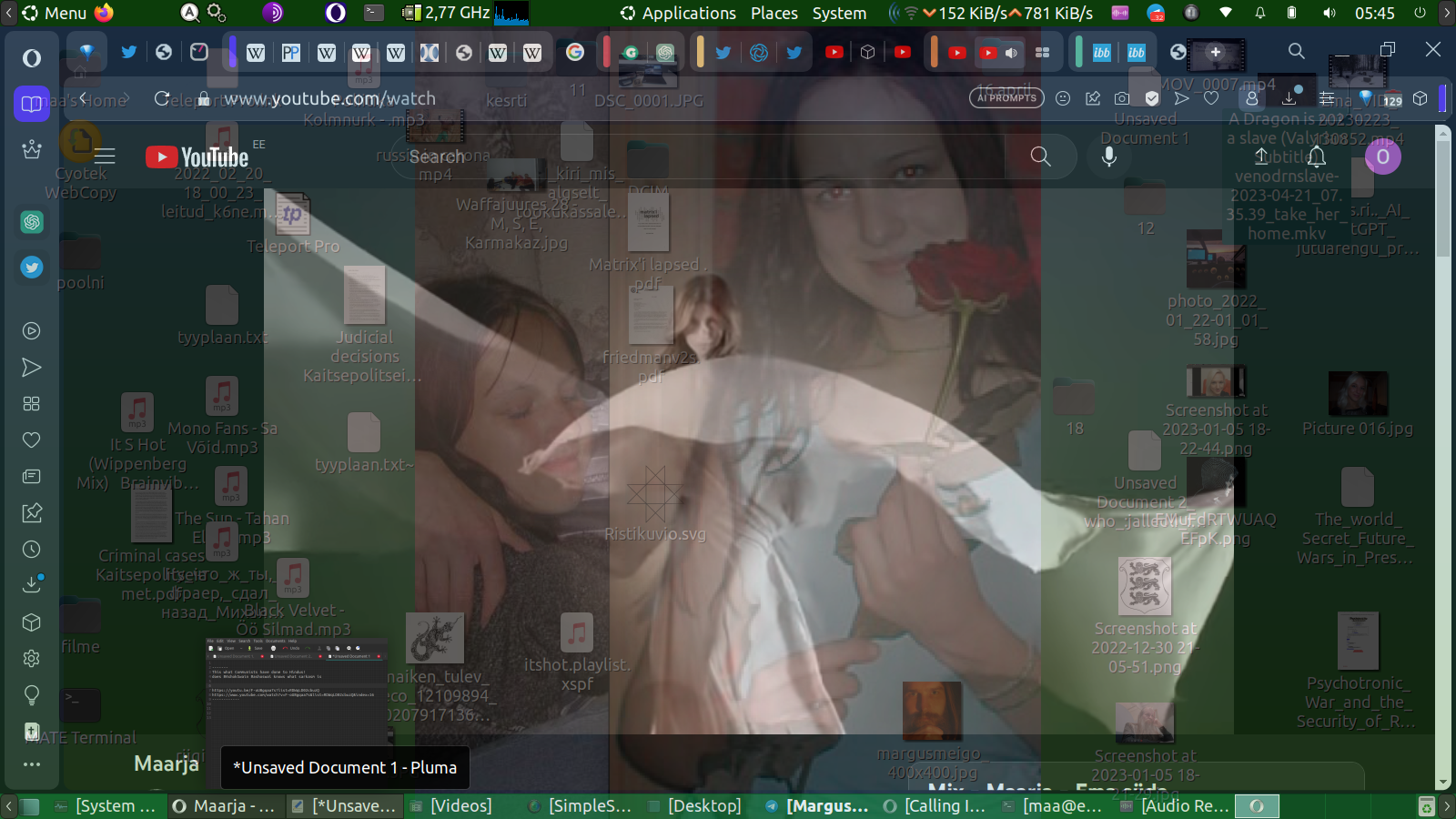Click the YouTube search magnifier button
1456x819 pixels.
point(1040,157)
